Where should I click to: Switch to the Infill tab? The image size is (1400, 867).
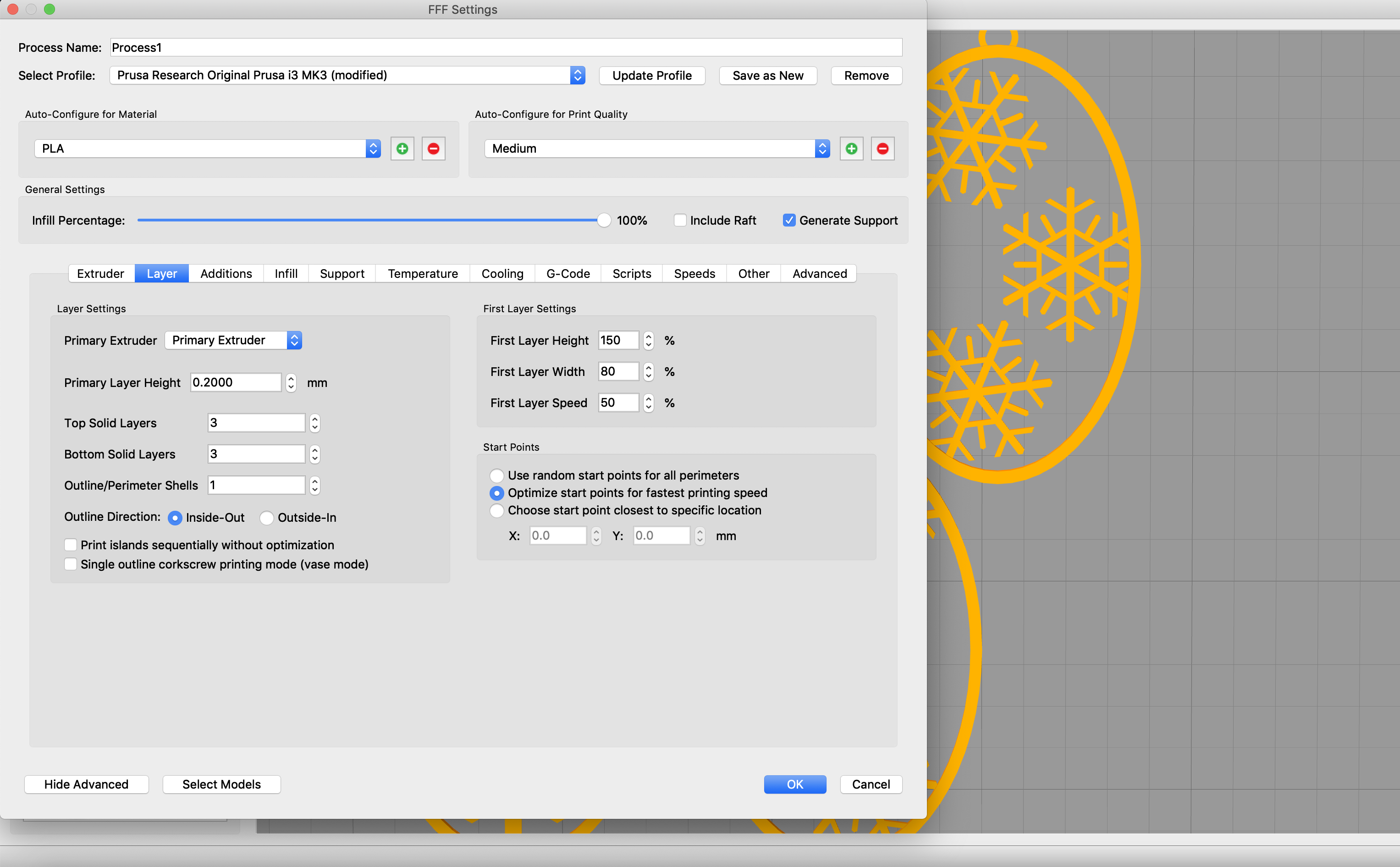coord(287,273)
